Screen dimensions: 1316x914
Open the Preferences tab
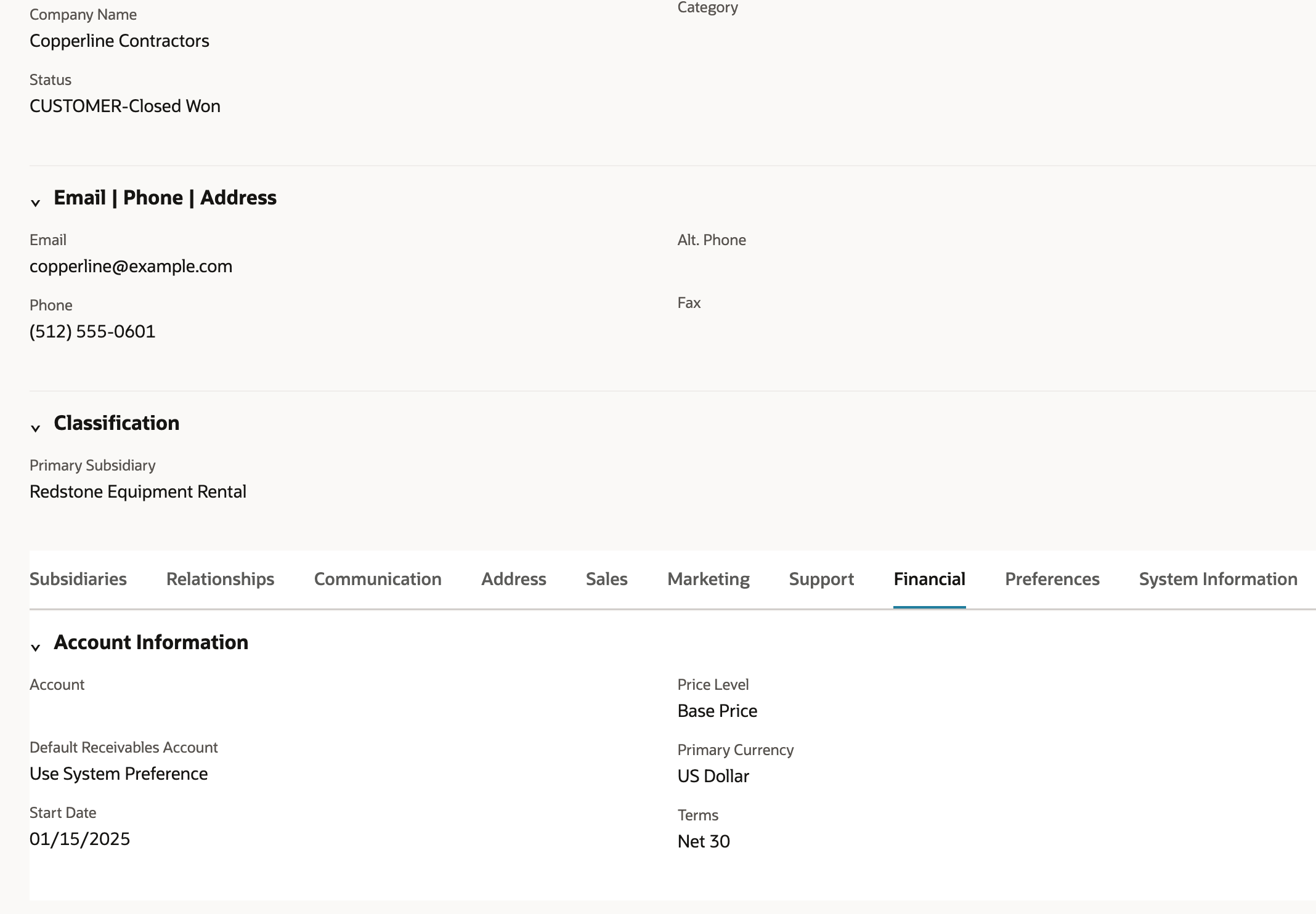click(x=1052, y=579)
